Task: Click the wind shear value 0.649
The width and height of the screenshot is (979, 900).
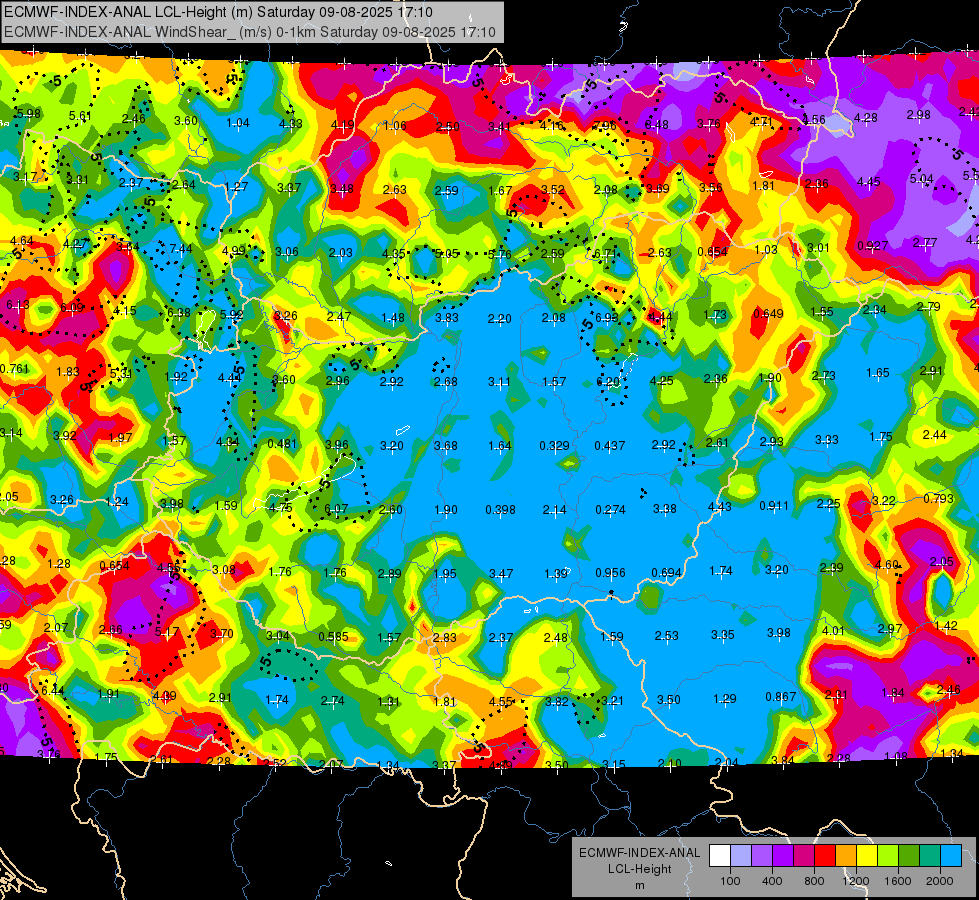Action: pos(768,314)
